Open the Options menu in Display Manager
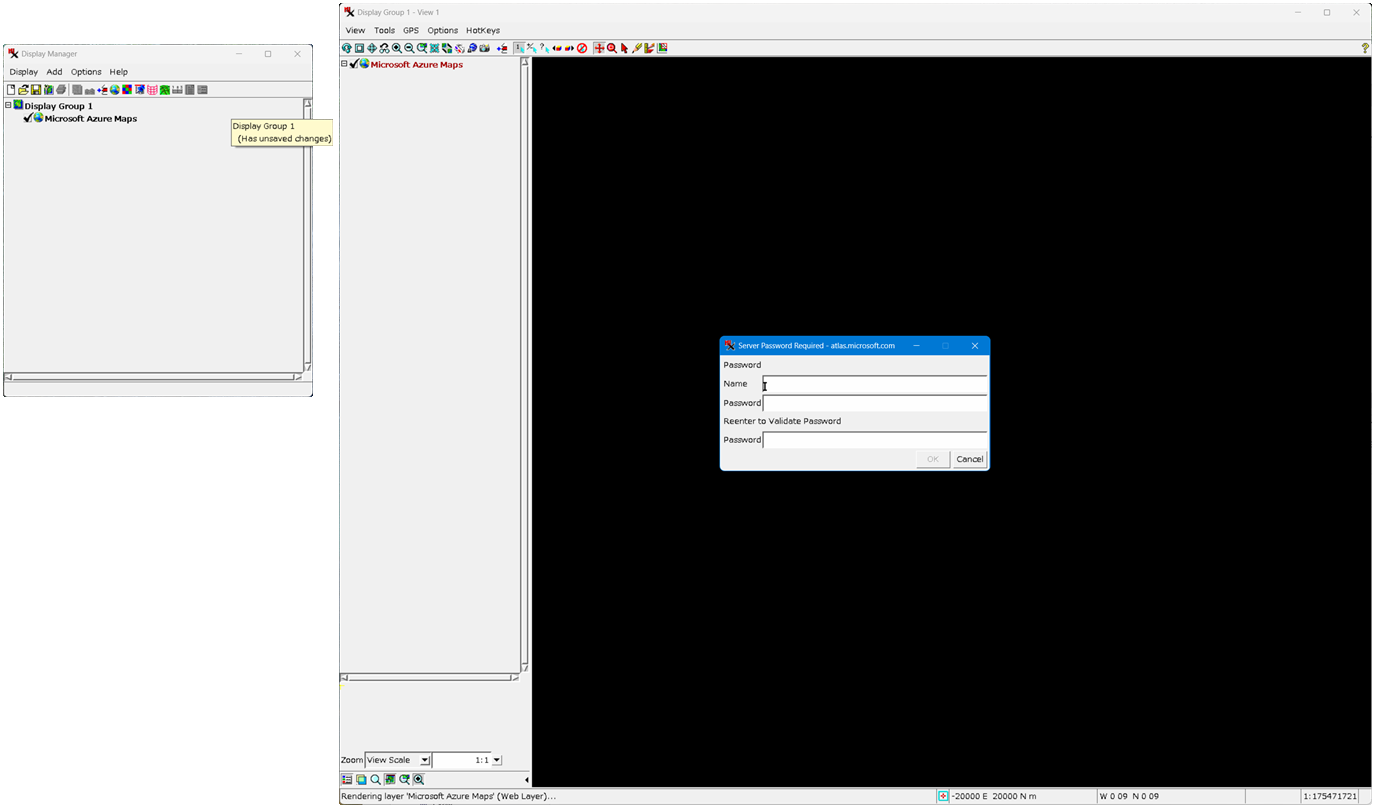 [x=86, y=72]
